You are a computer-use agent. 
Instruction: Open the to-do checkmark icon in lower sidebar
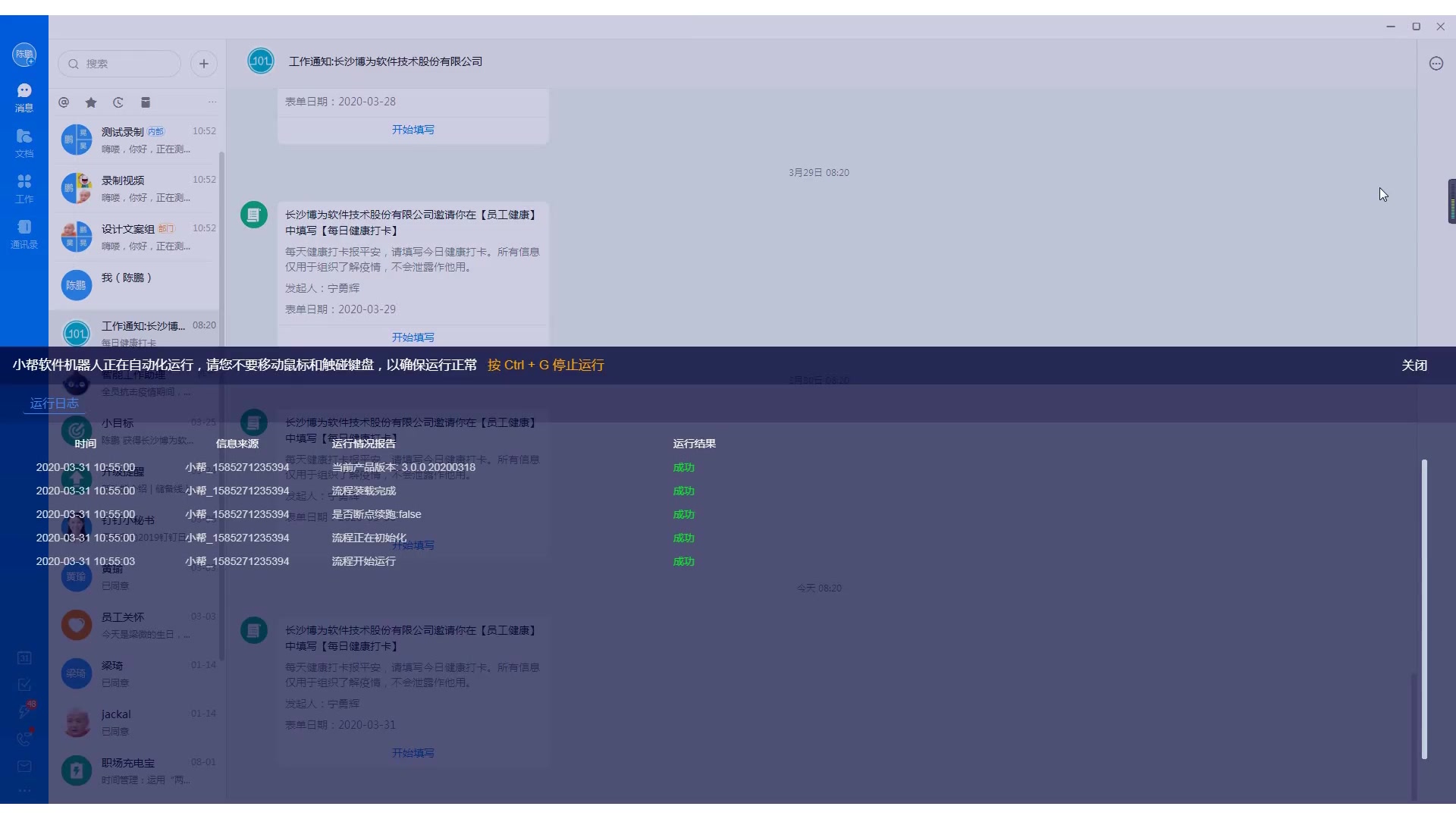(24, 685)
